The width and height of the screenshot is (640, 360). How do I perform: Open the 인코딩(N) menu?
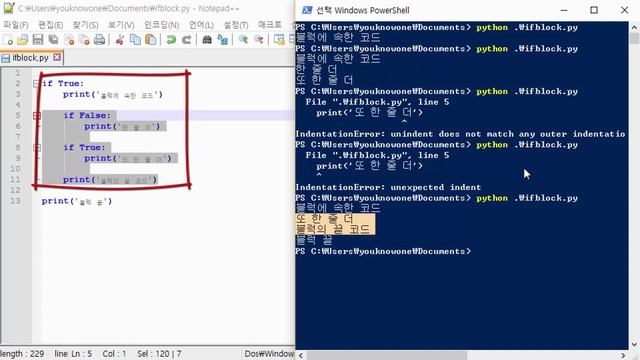pos(162,25)
